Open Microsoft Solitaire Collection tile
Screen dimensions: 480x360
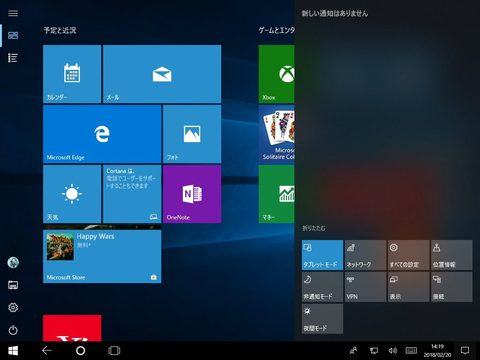(x=276, y=134)
